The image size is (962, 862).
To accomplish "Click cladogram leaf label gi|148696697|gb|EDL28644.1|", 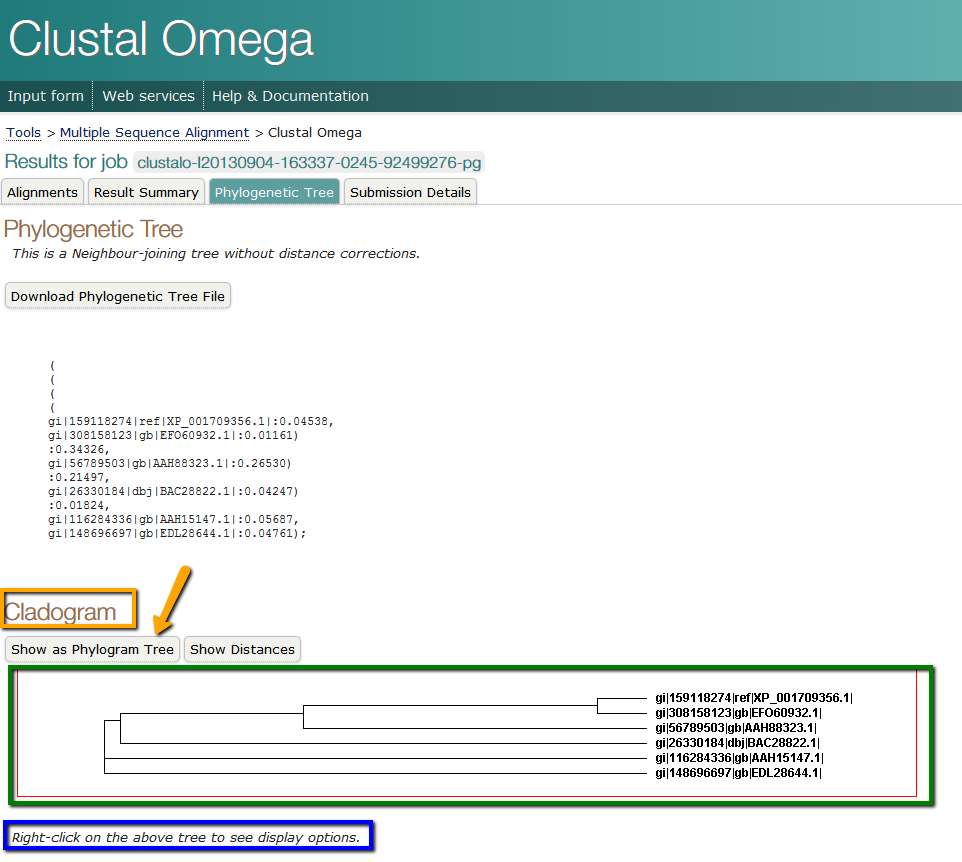I will (x=739, y=773).
